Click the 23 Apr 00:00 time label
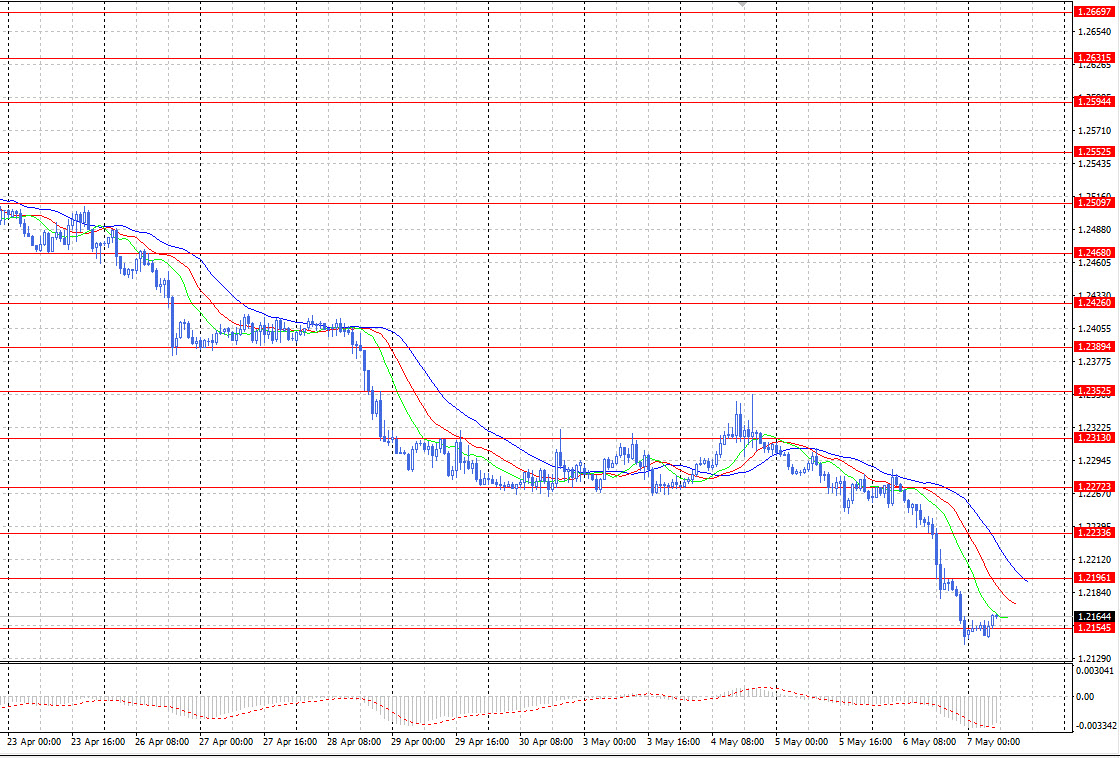Screen dimensions: 1120x758 click(34, 742)
